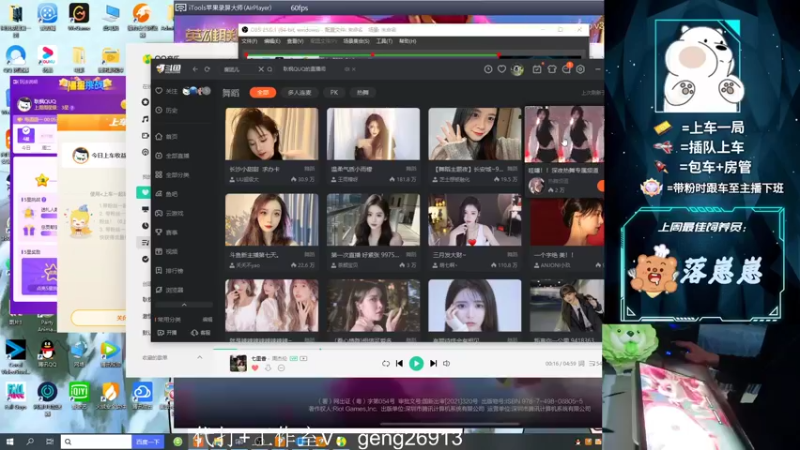This screenshot has width=800, height=450.
Task: Open 全部分类 in the Douyu sidebar
Action: tap(172, 175)
